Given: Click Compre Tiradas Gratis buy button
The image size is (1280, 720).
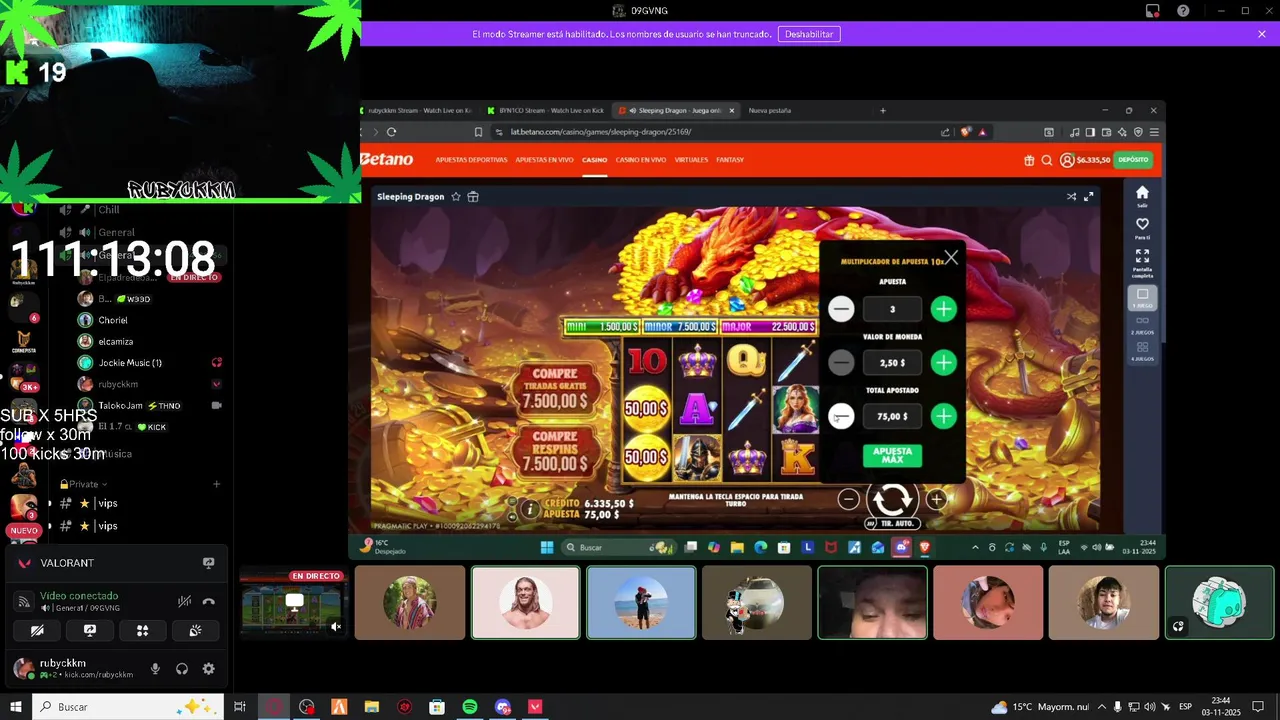Looking at the screenshot, I should pyautogui.click(x=555, y=390).
